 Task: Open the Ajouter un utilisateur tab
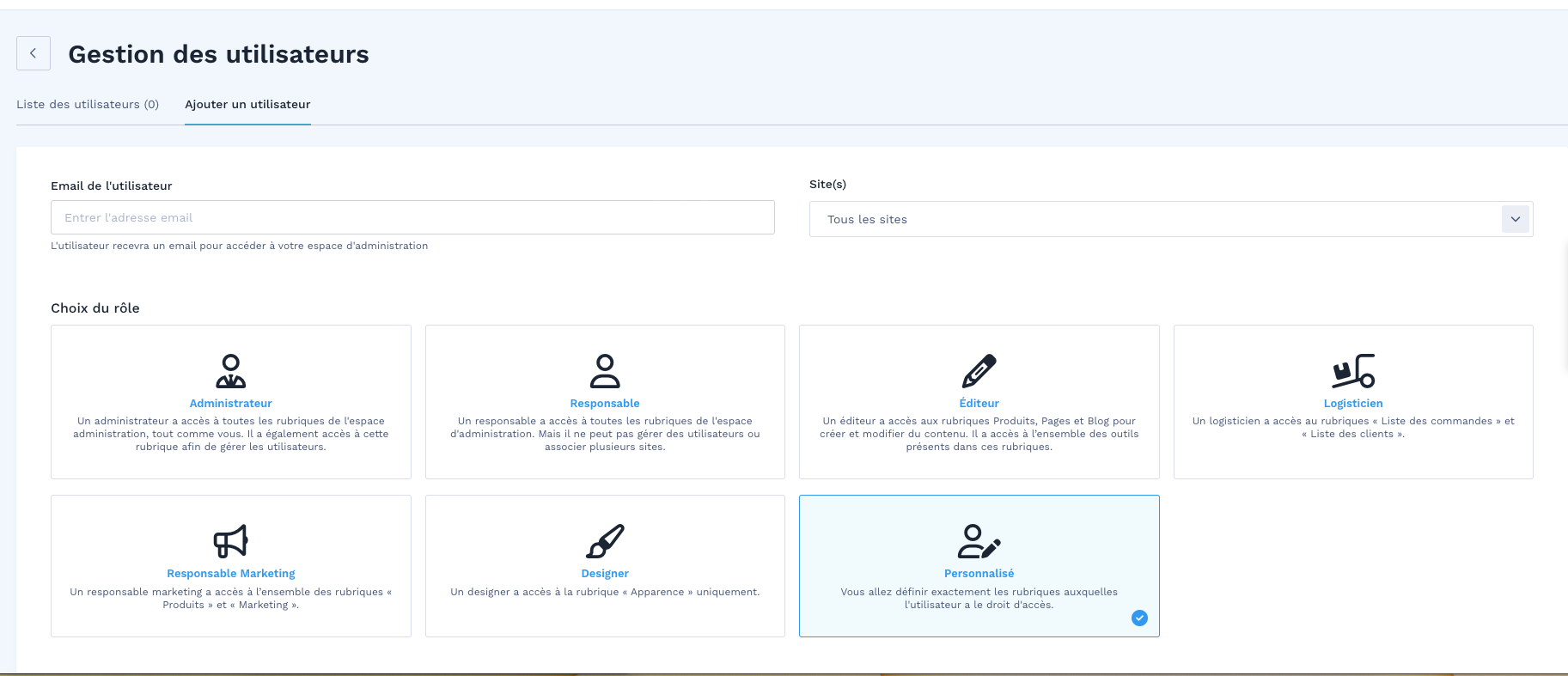[247, 104]
